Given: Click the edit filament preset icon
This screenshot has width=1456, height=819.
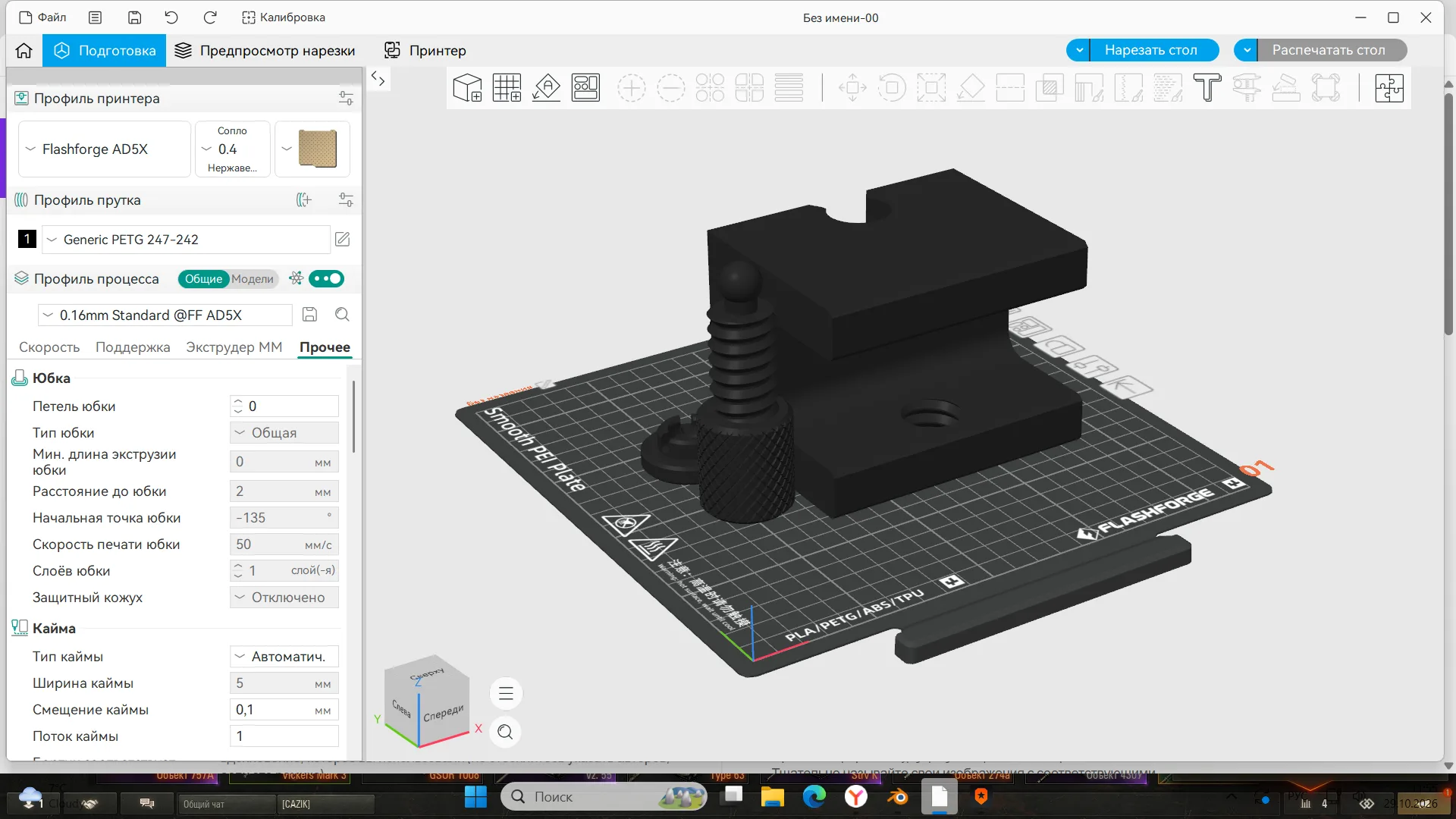Looking at the screenshot, I should tap(343, 240).
